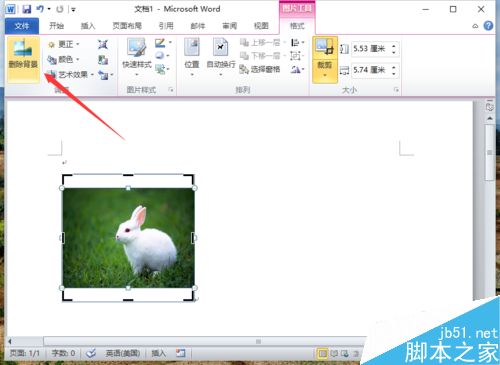The image size is (500, 365).
Task: Open the Position (位置) dropdown
Action: pyautogui.click(x=192, y=57)
